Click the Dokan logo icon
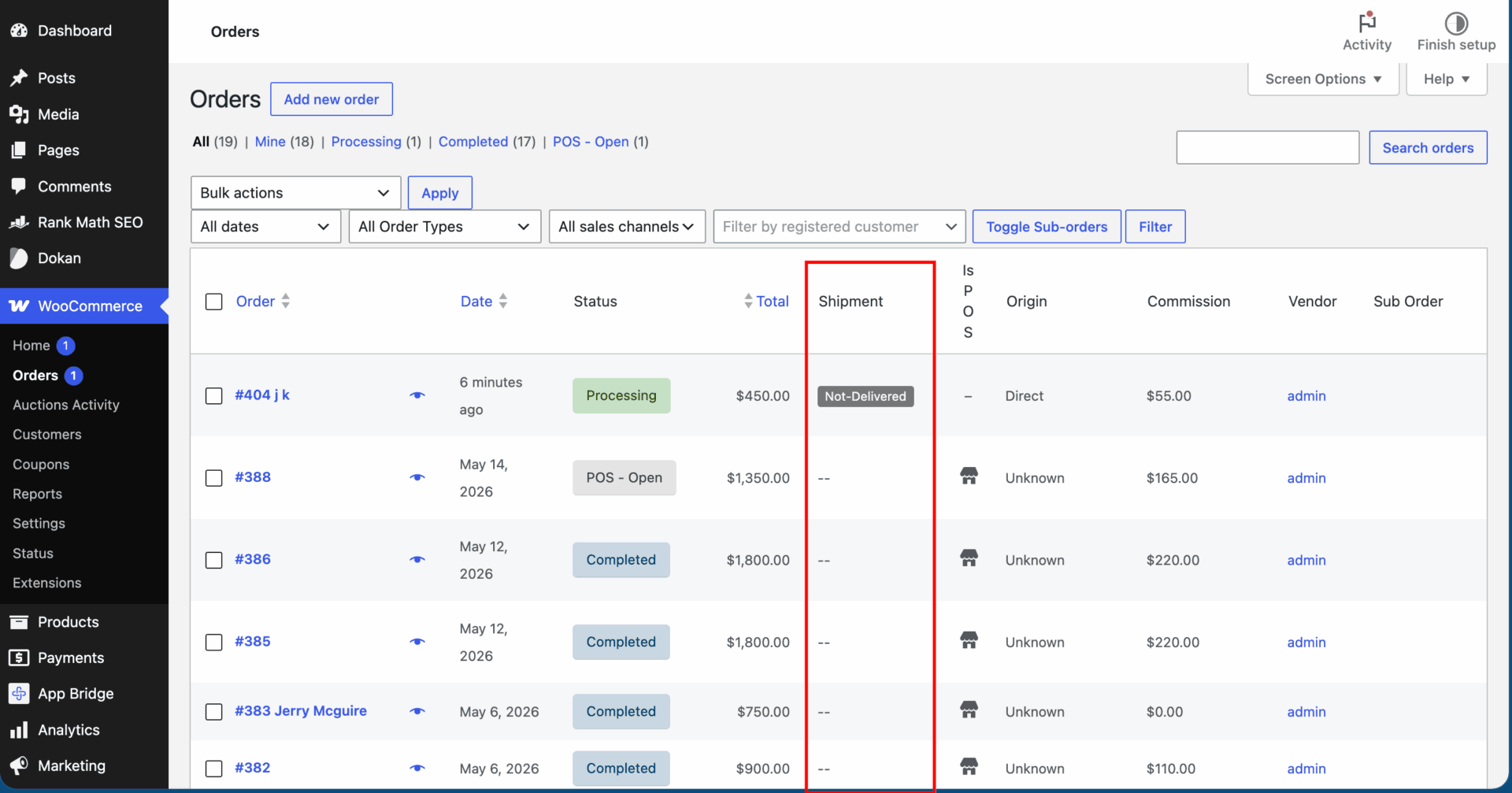Viewport: 1512px width, 793px height. (19, 258)
